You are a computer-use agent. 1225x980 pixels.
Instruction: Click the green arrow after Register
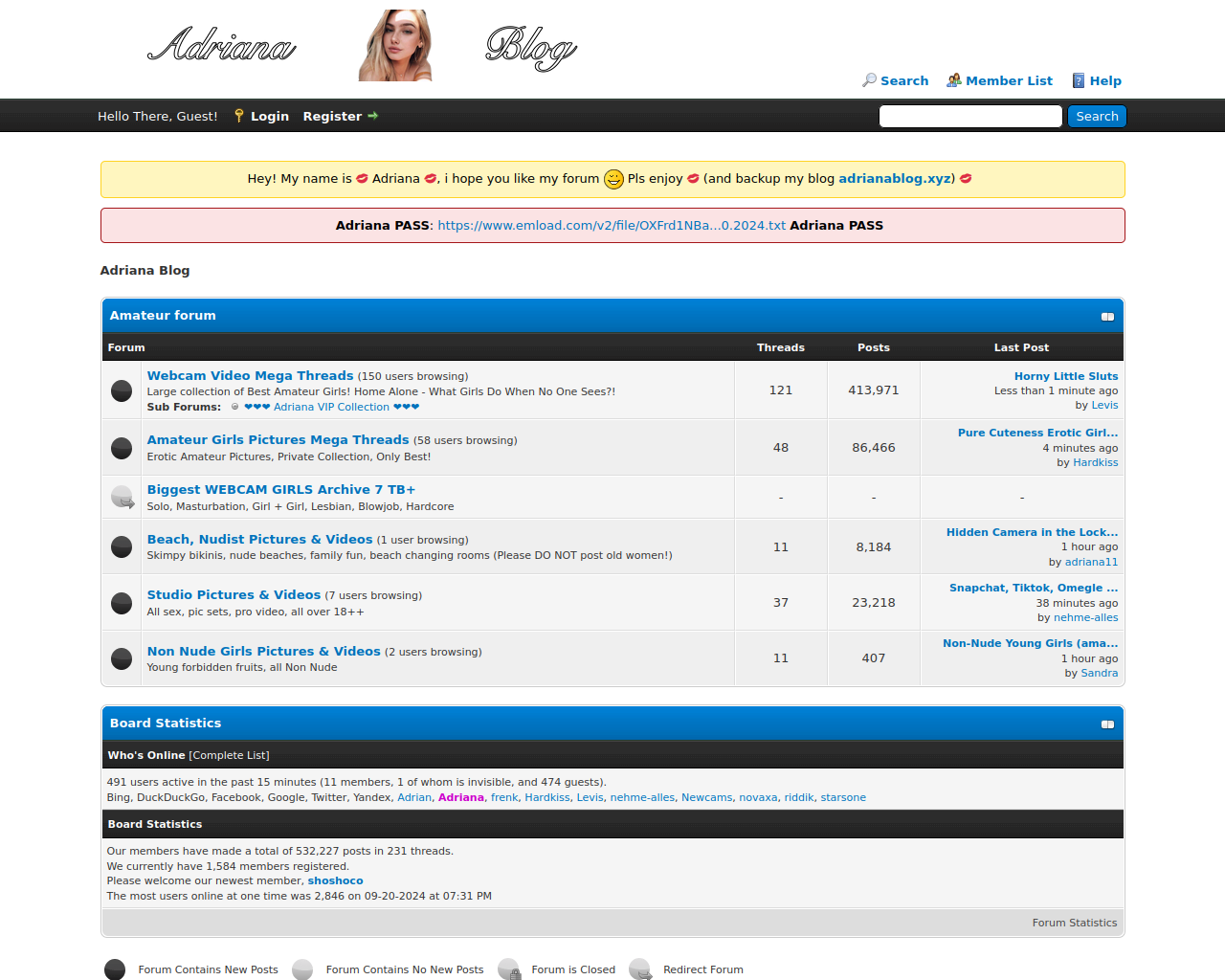click(x=372, y=116)
